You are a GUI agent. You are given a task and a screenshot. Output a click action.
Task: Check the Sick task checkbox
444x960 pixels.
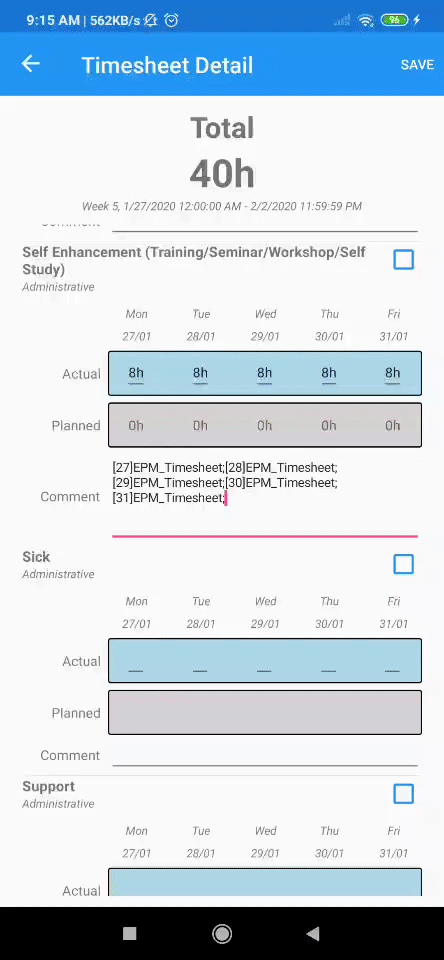coord(404,564)
